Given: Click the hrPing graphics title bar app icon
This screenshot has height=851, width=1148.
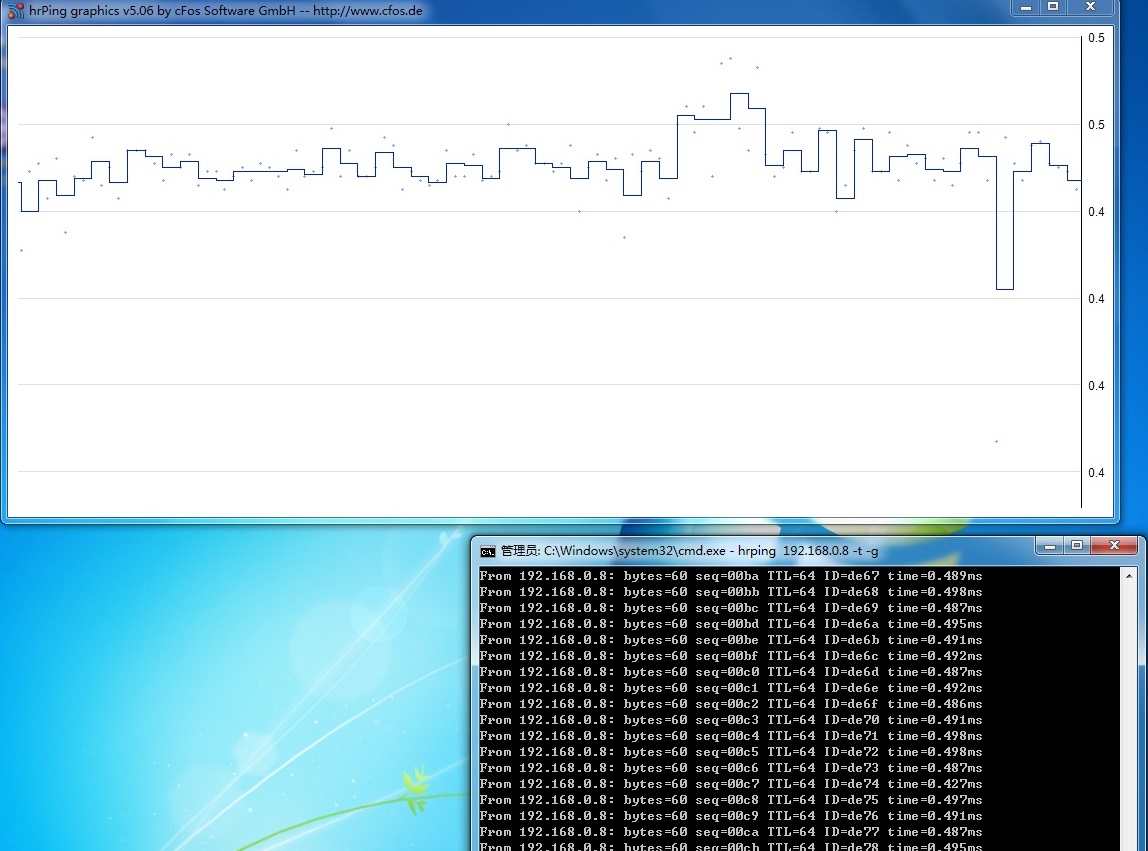Looking at the screenshot, I should [15, 10].
